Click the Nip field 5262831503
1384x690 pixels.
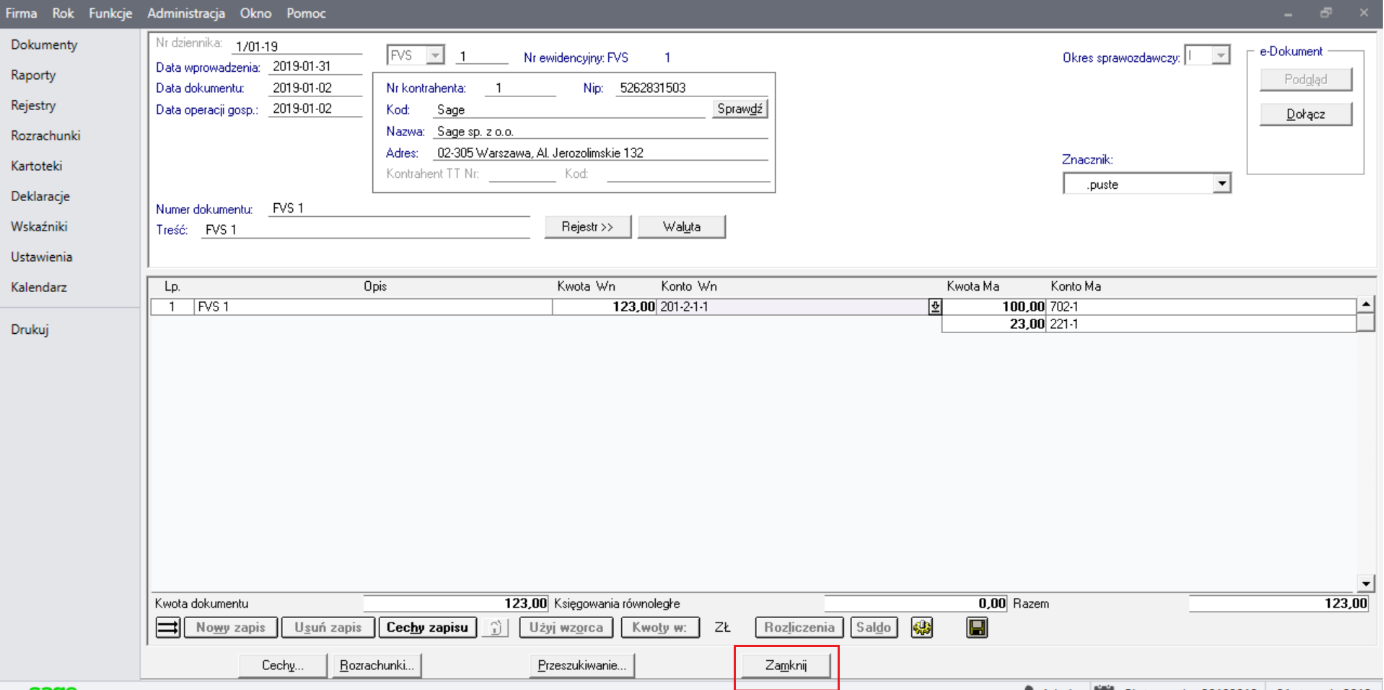point(692,88)
